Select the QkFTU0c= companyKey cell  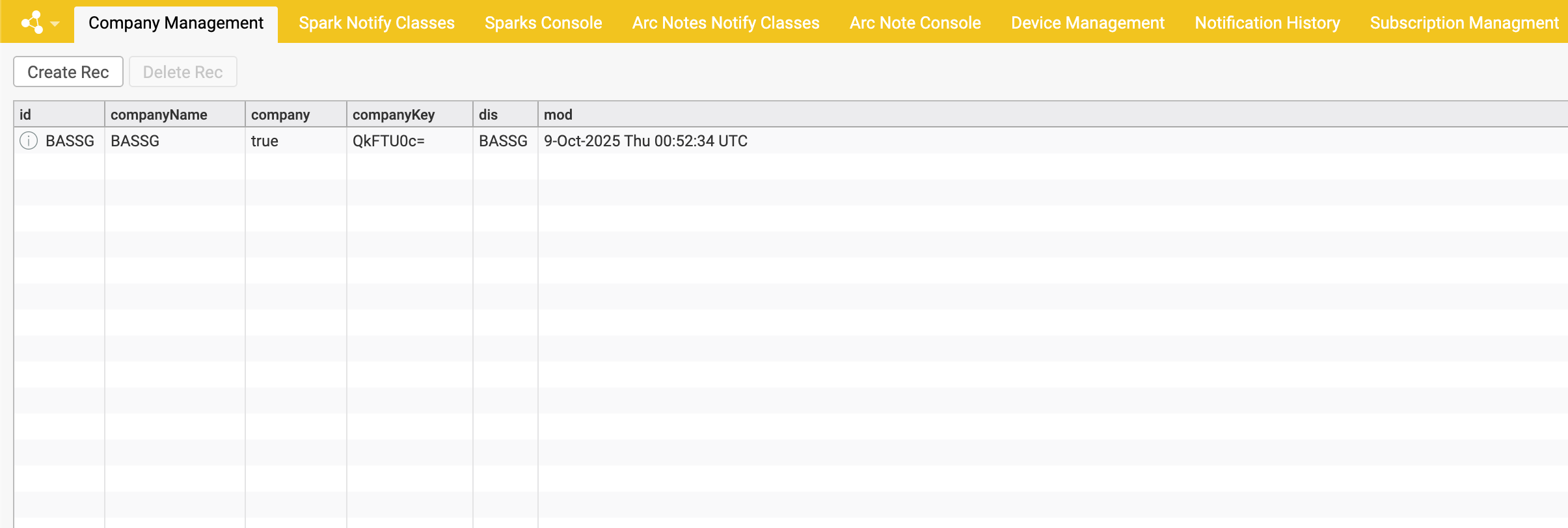[388, 140]
